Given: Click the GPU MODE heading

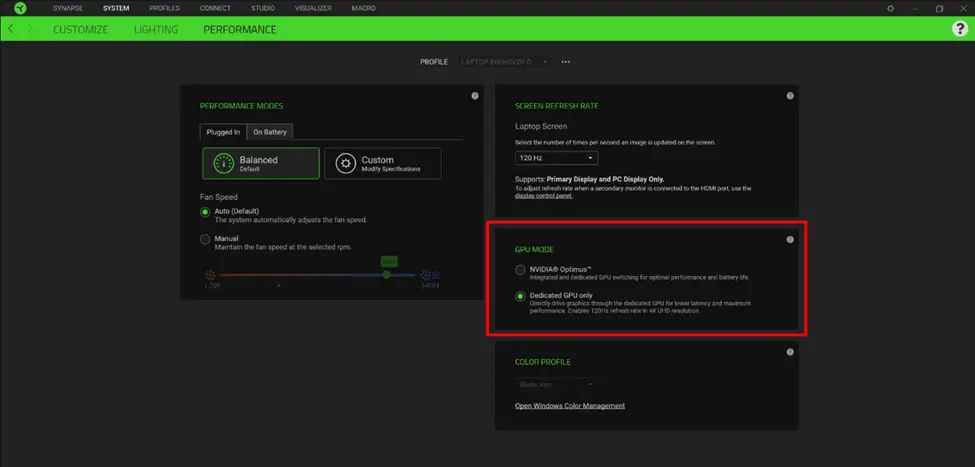Looking at the screenshot, I should pyautogui.click(x=534, y=249).
